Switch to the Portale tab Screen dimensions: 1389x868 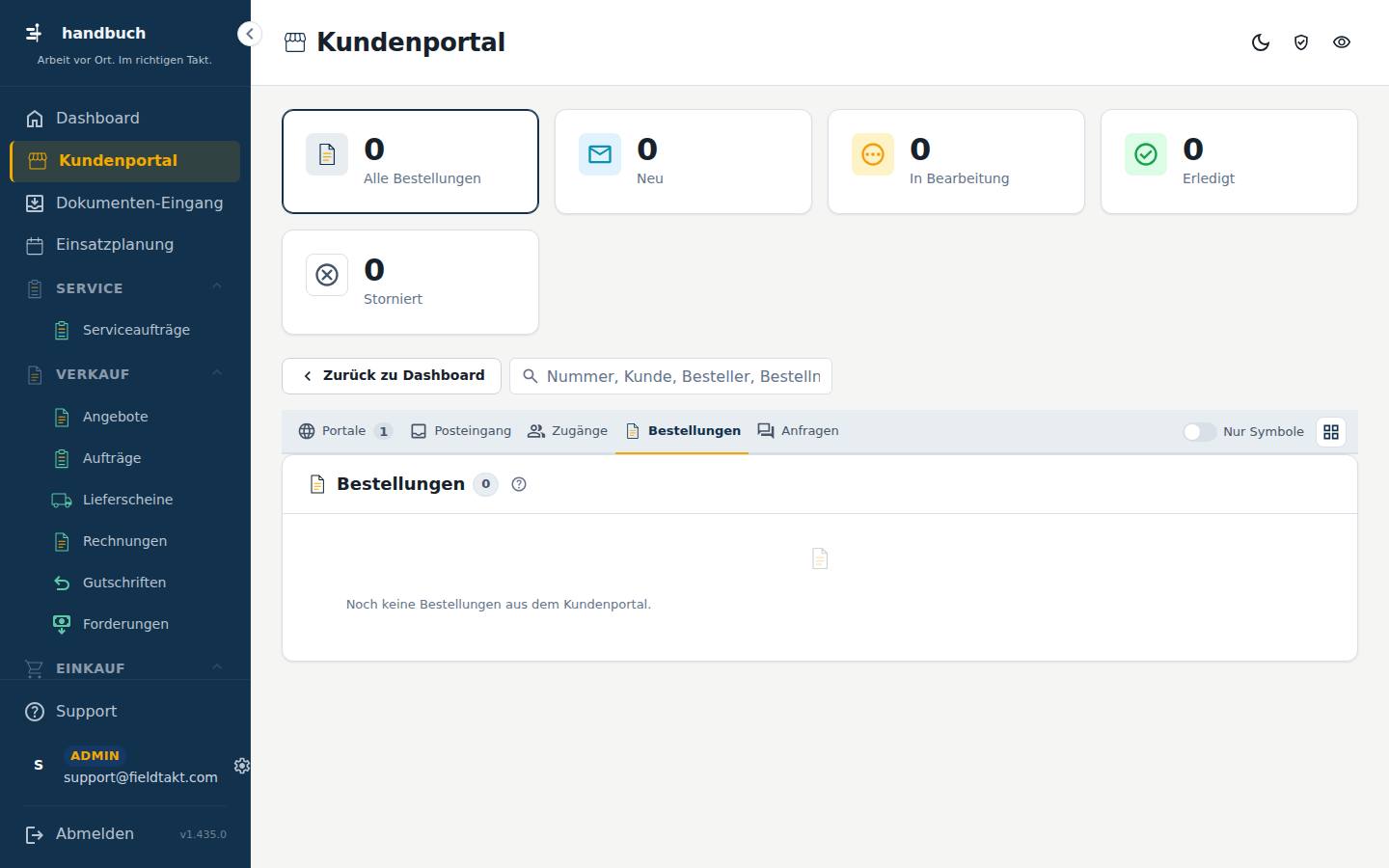tap(344, 431)
